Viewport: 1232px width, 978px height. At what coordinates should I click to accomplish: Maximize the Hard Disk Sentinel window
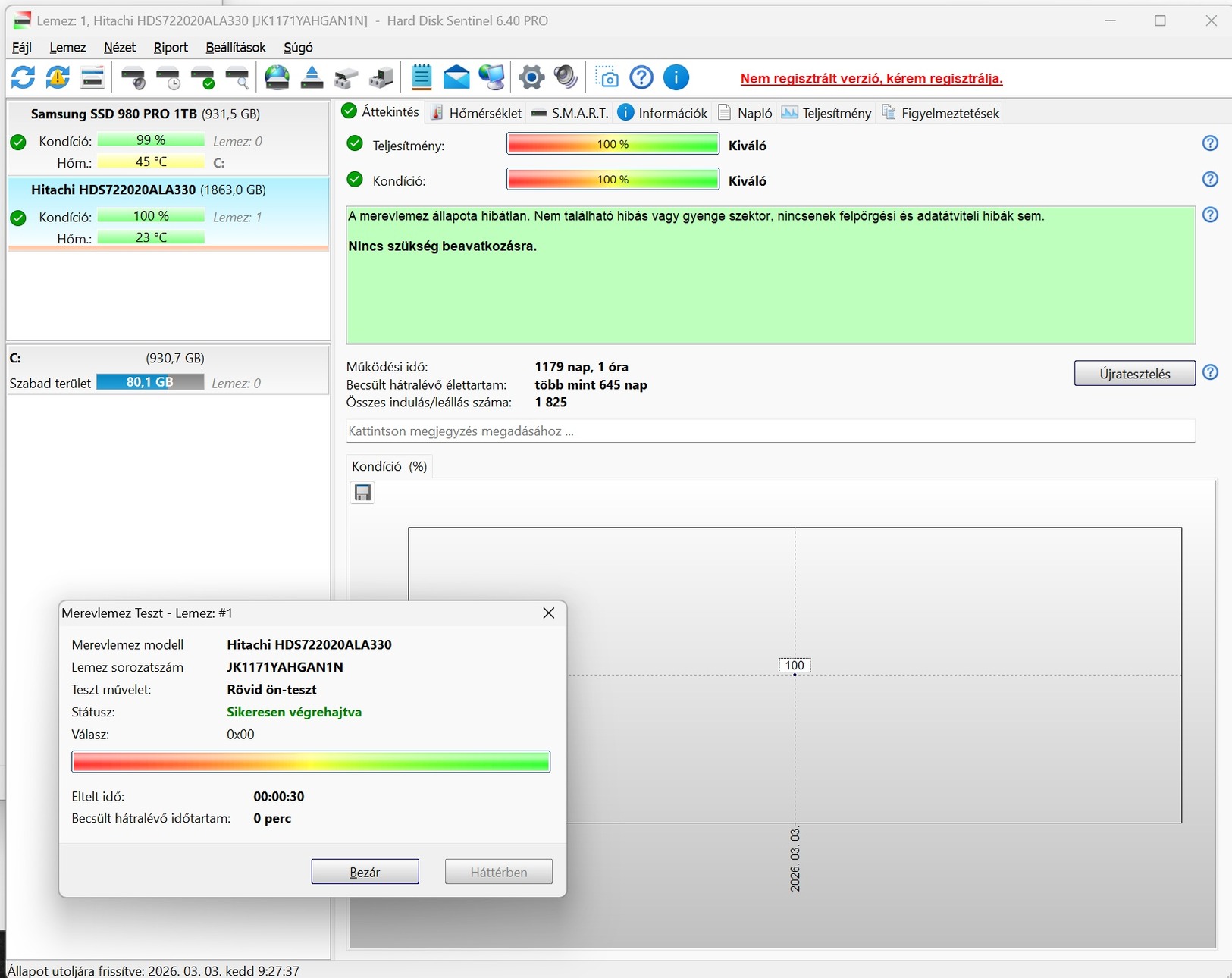click(x=1160, y=20)
